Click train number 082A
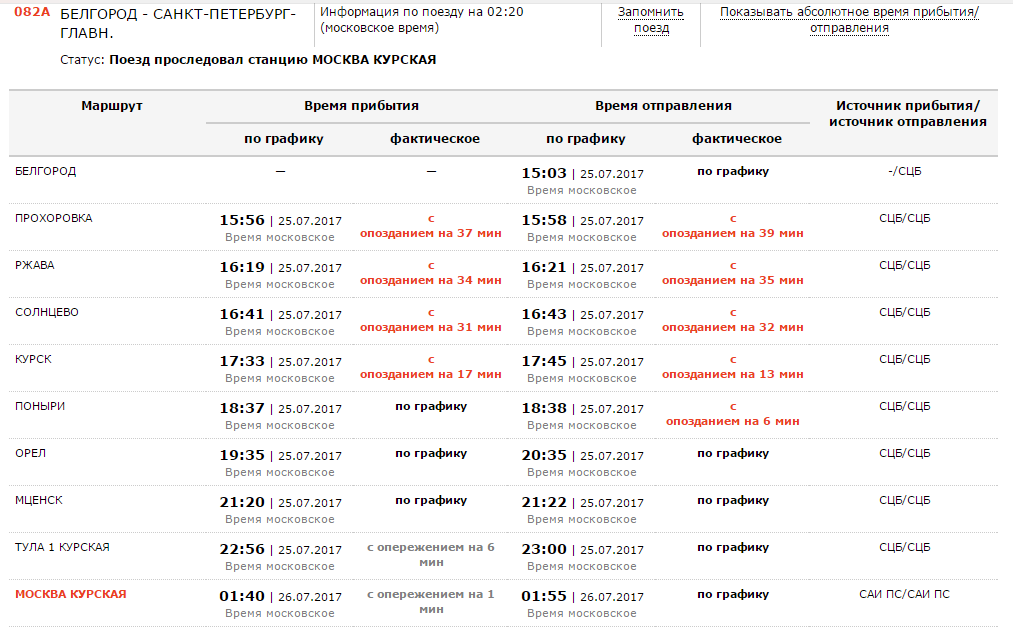The image size is (1013, 631). (32, 13)
